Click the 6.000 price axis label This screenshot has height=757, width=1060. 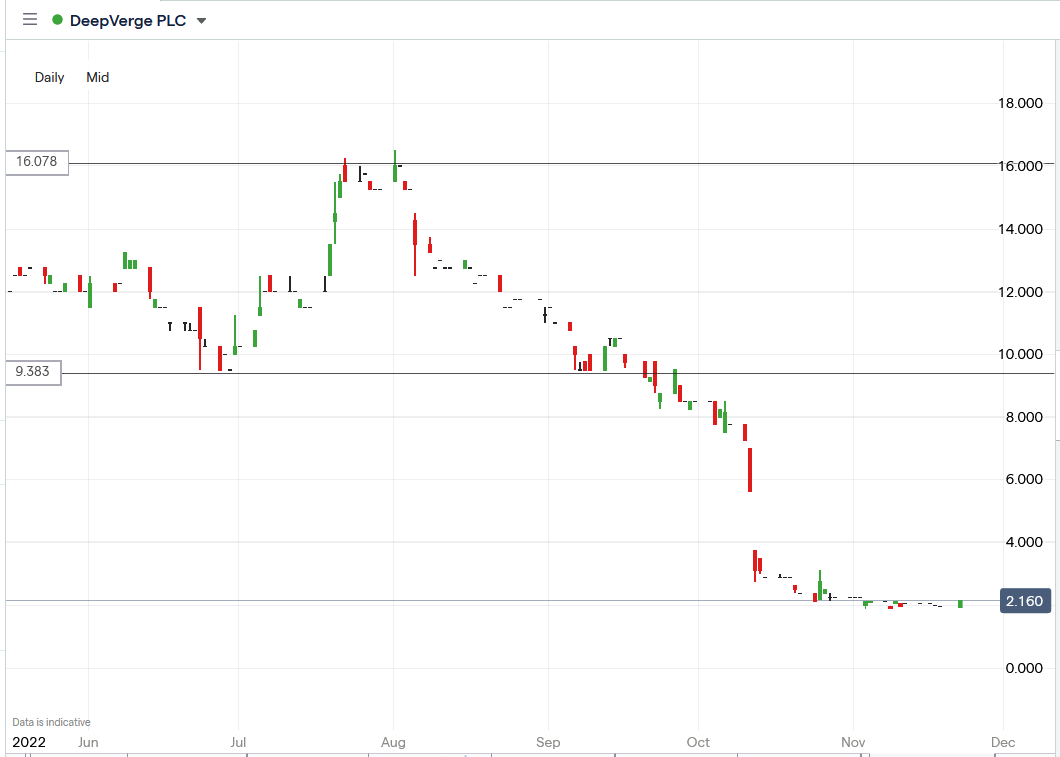pyautogui.click(x=1024, y=479)
